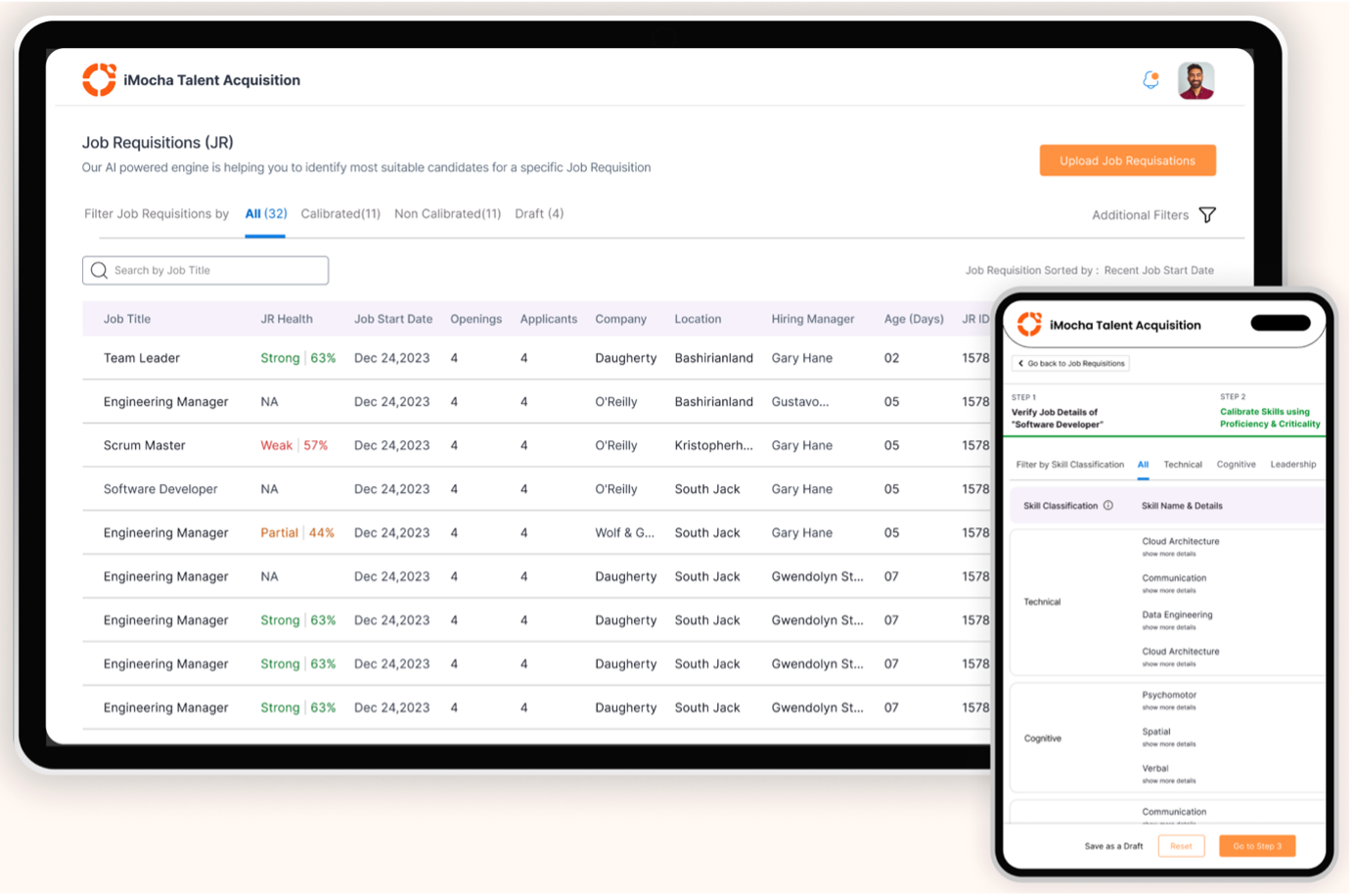1354x896 pixels.
Task: Click the notification bell icon
Action: [1151, 80]
